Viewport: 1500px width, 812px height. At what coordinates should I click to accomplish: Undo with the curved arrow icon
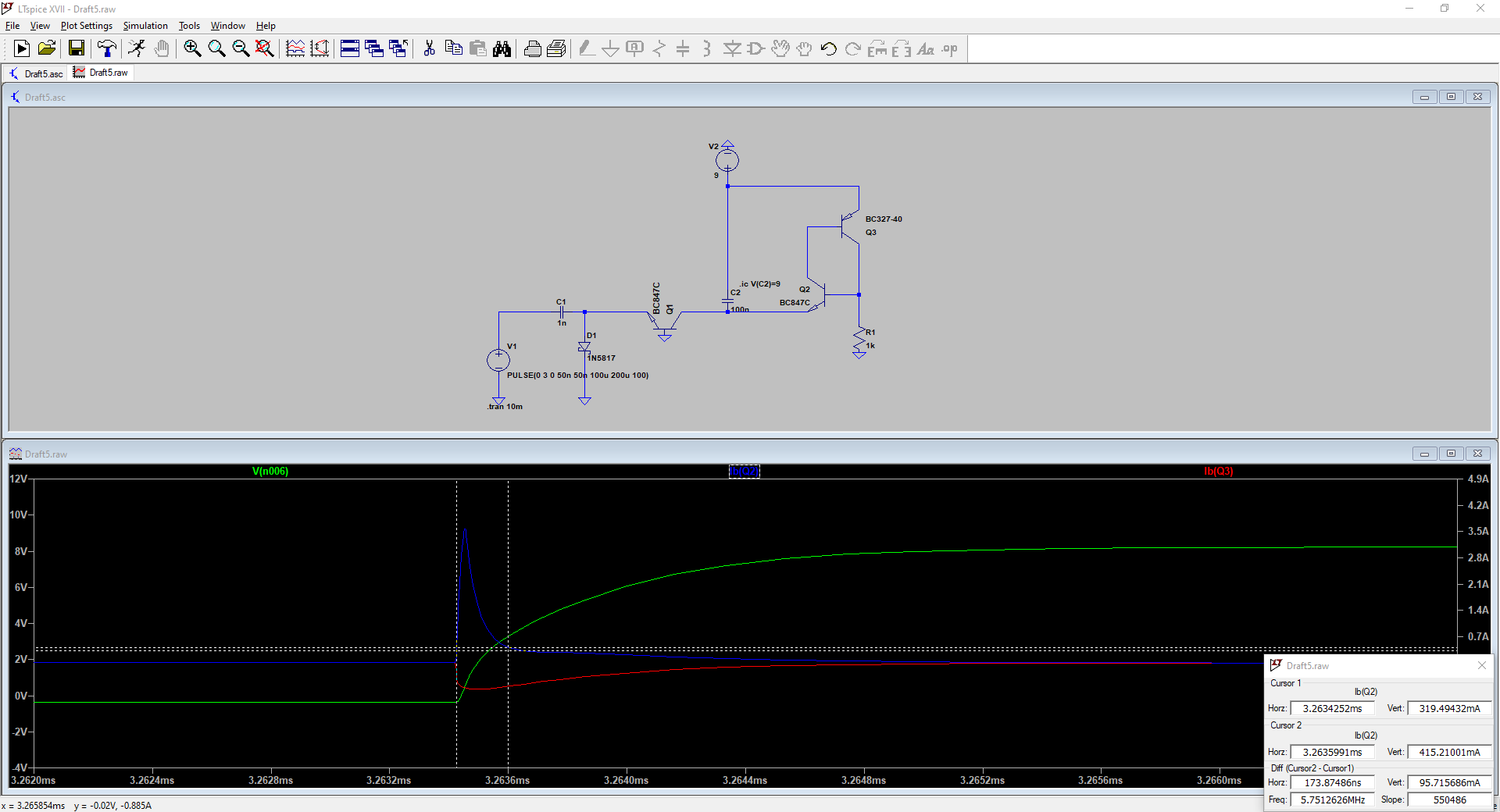[829, 48]
